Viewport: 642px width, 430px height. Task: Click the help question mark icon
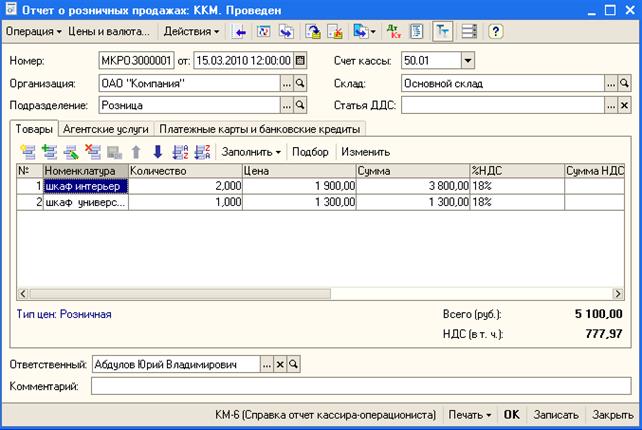(x=495, y=32)
